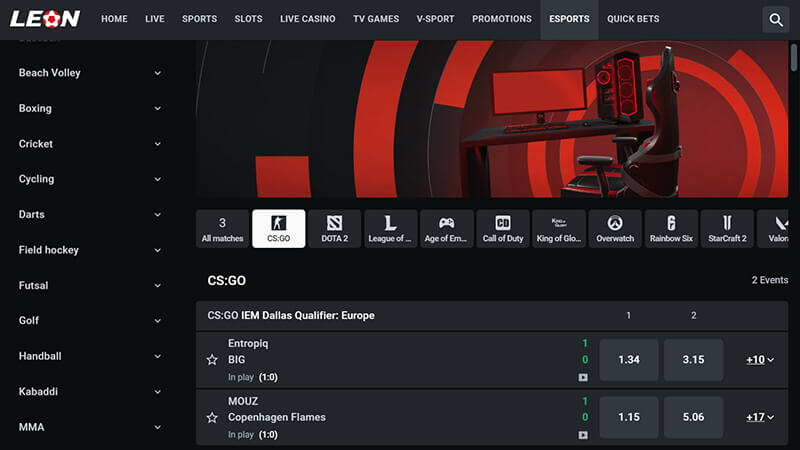Open the search icon in header
800x450 pixels.
(x=776, y=20)
